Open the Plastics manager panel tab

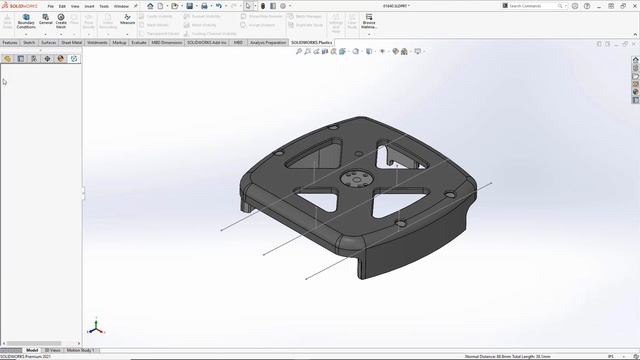(x=74, y=59)
